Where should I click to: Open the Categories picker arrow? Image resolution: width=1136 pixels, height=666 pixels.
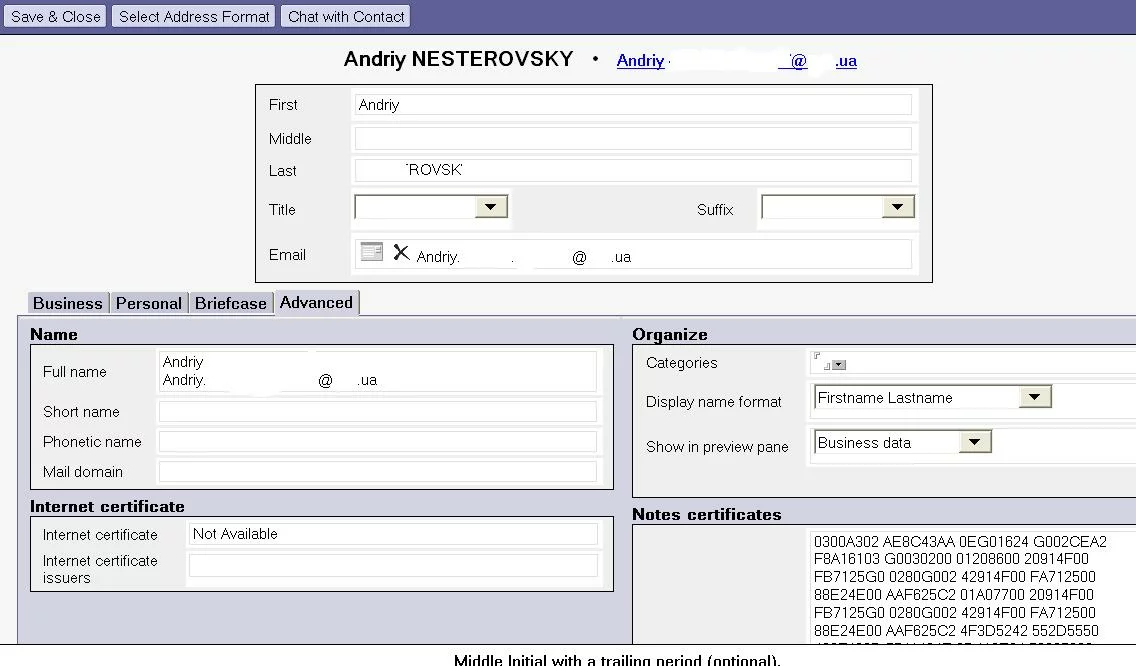[838, 365]
